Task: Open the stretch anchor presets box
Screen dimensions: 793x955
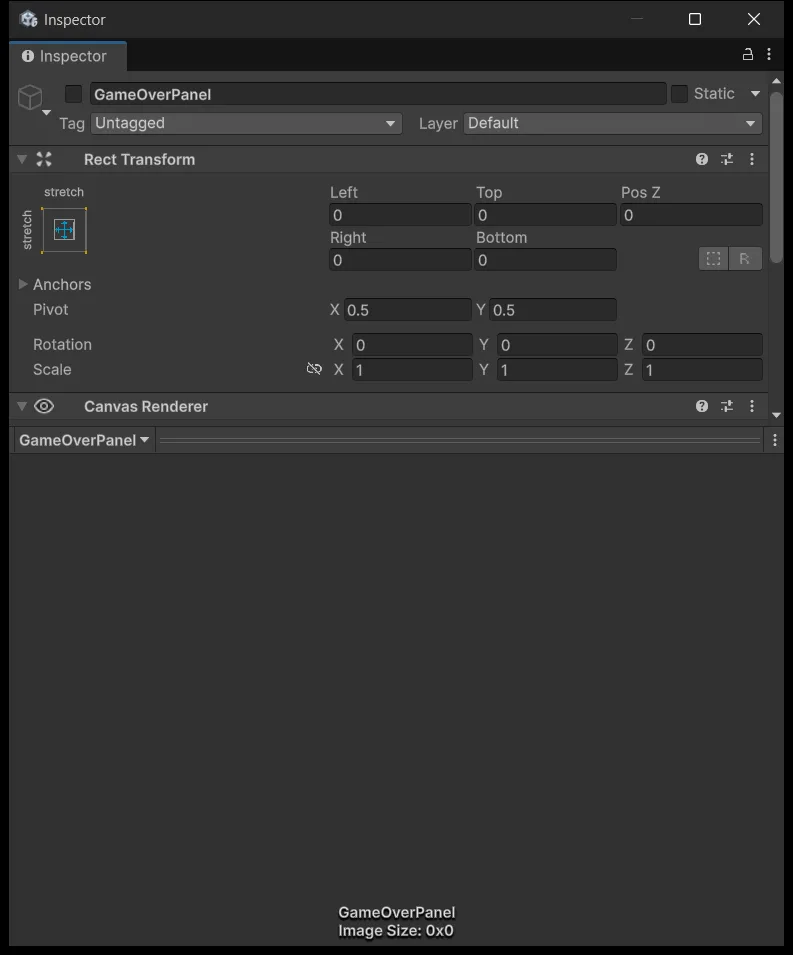Action: tap(64, 230)
